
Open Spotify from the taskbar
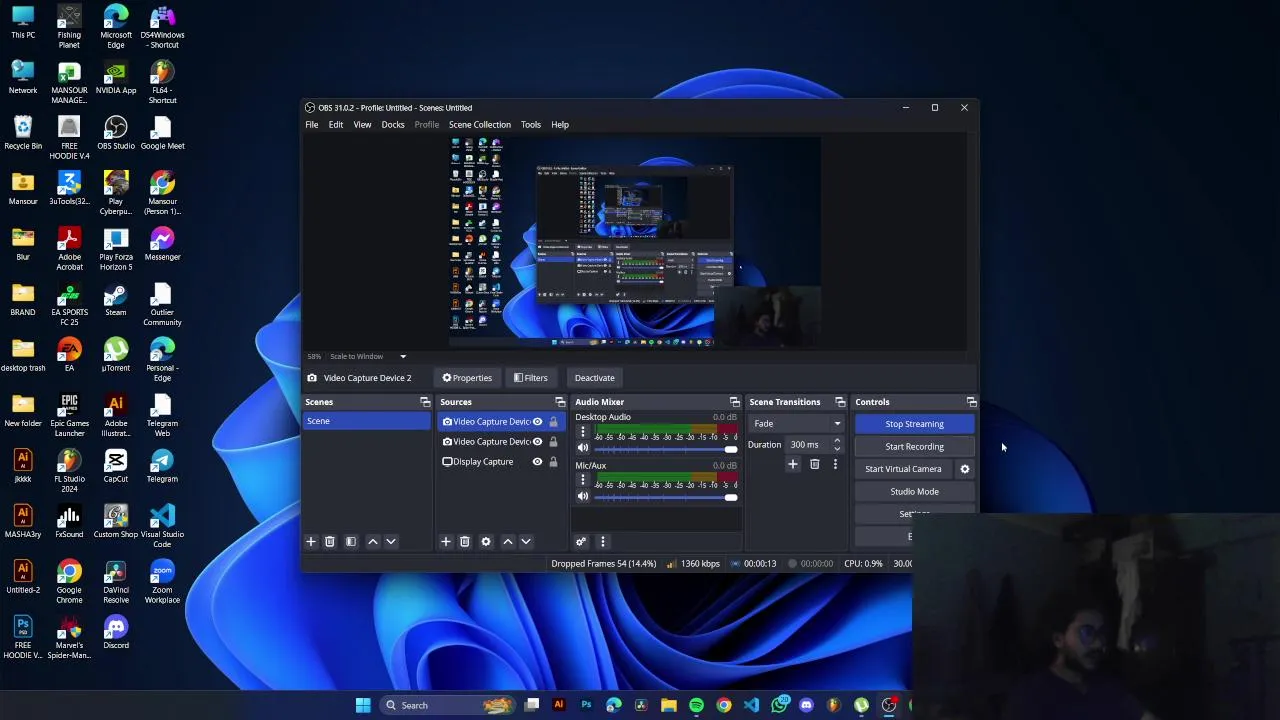tap(696, 705)
